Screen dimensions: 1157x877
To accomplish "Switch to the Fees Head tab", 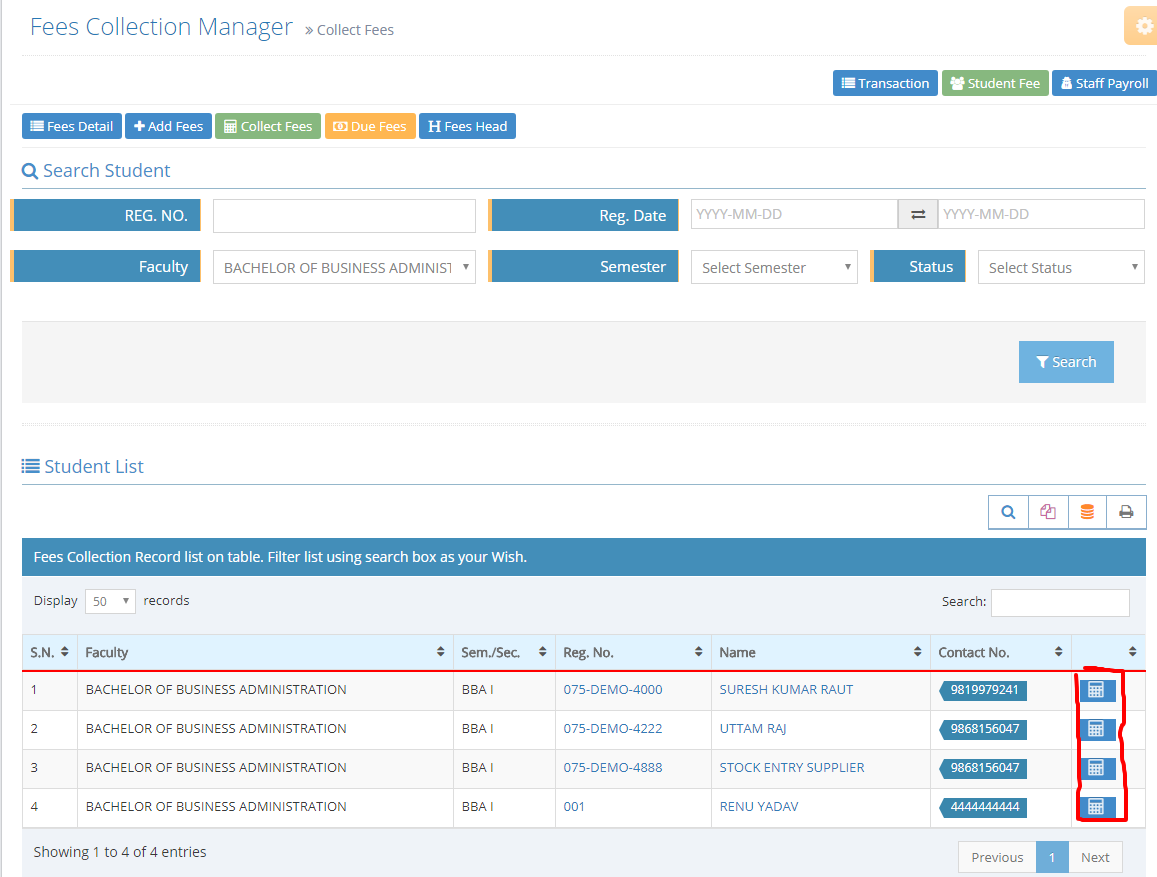I will (x=467, y=127).
